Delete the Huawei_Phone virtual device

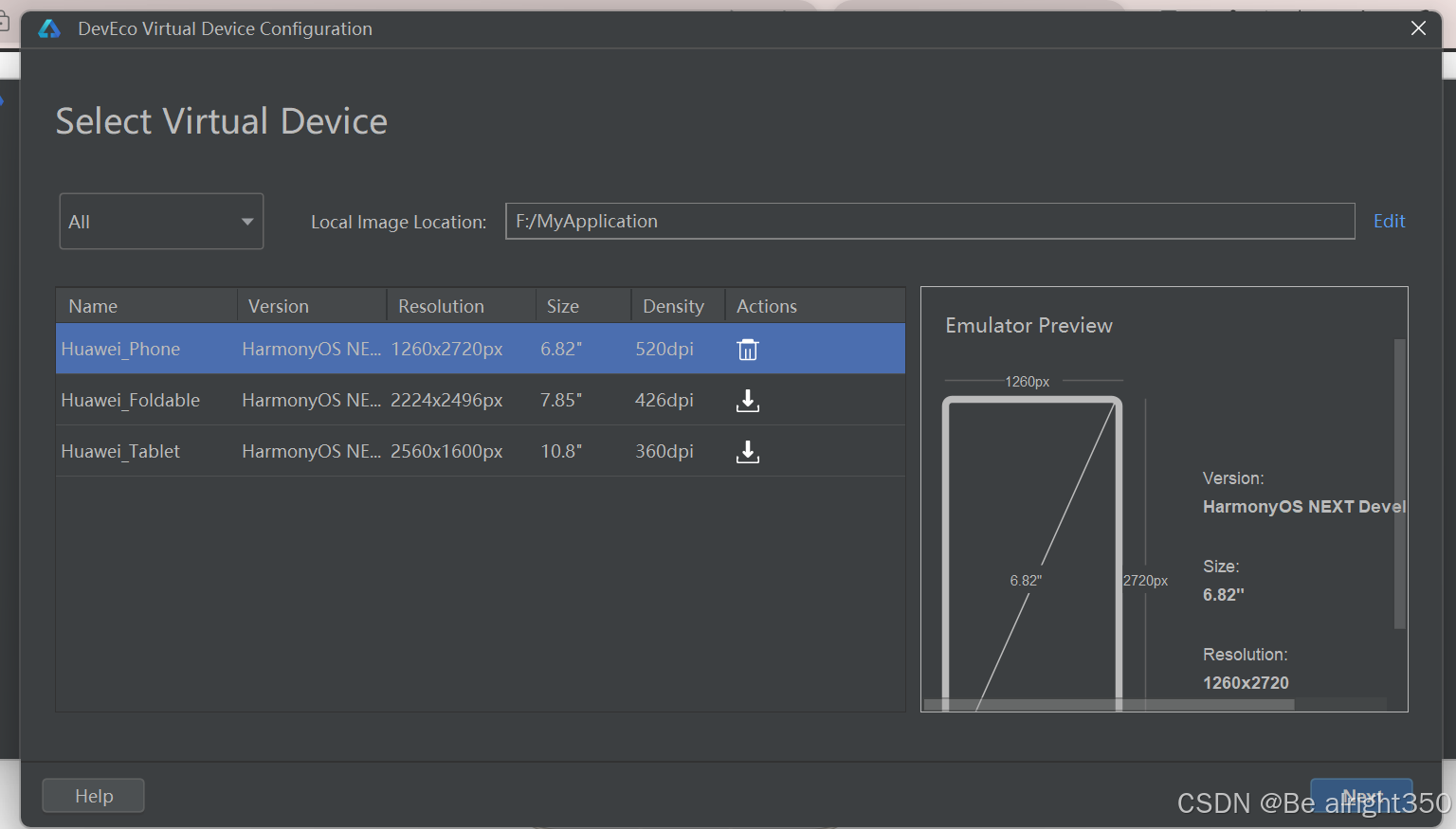(748, 350)
